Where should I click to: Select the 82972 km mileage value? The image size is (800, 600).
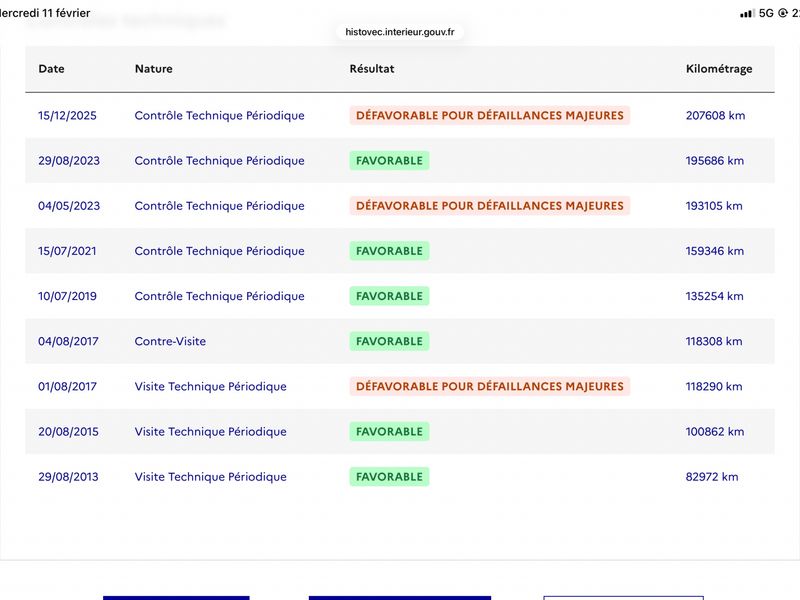coord(712,477)
